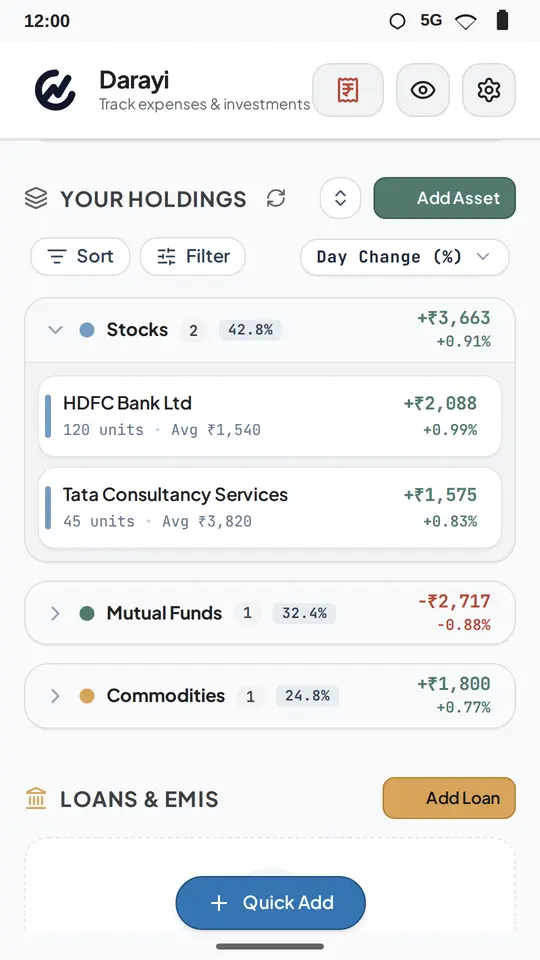Click the orange Commodities color dot
This screenshot has height=960, width=540.
click(x=87, y=696)
